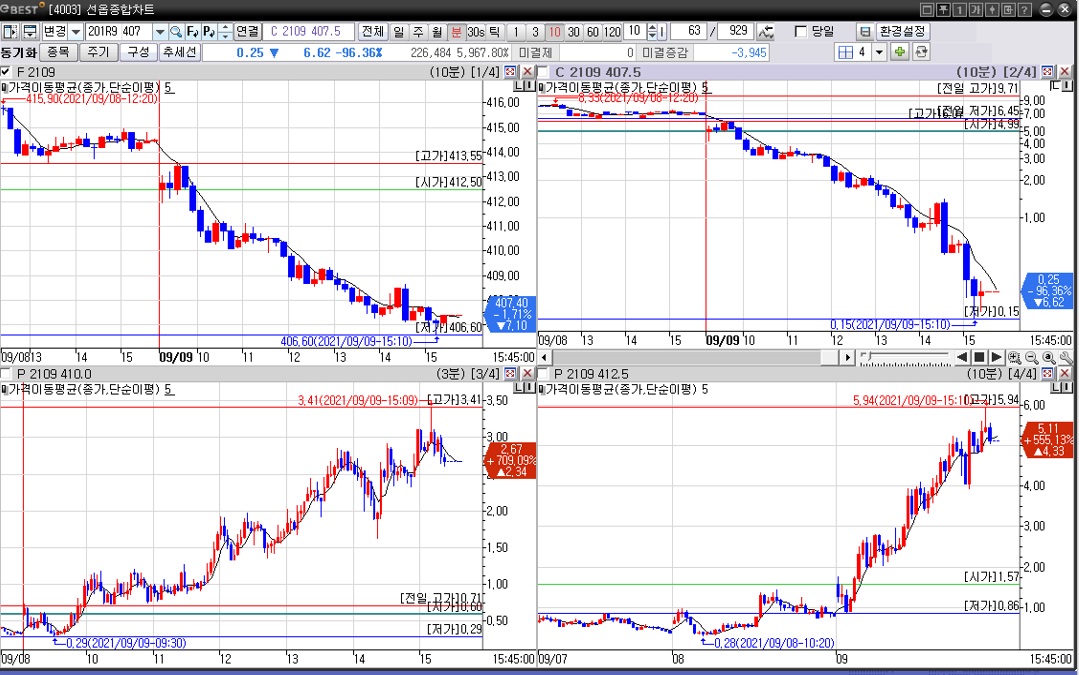Toggle the 월 monthly period button
The image size is (1079, 675).
click(437, 32)
